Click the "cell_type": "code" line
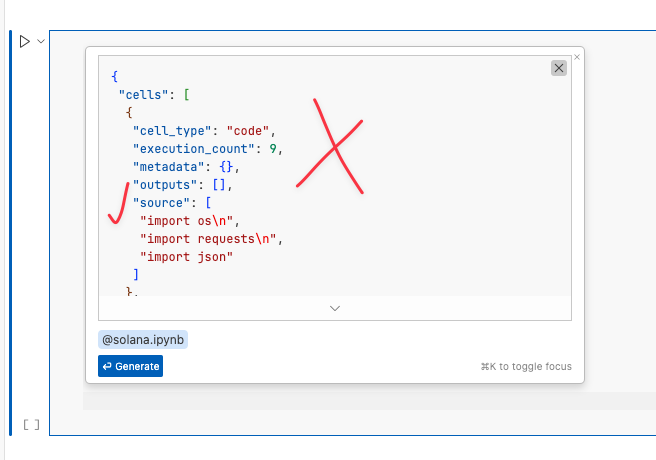Image resolution: width=656 pixels, height=460 pixels. coord(204,131)
